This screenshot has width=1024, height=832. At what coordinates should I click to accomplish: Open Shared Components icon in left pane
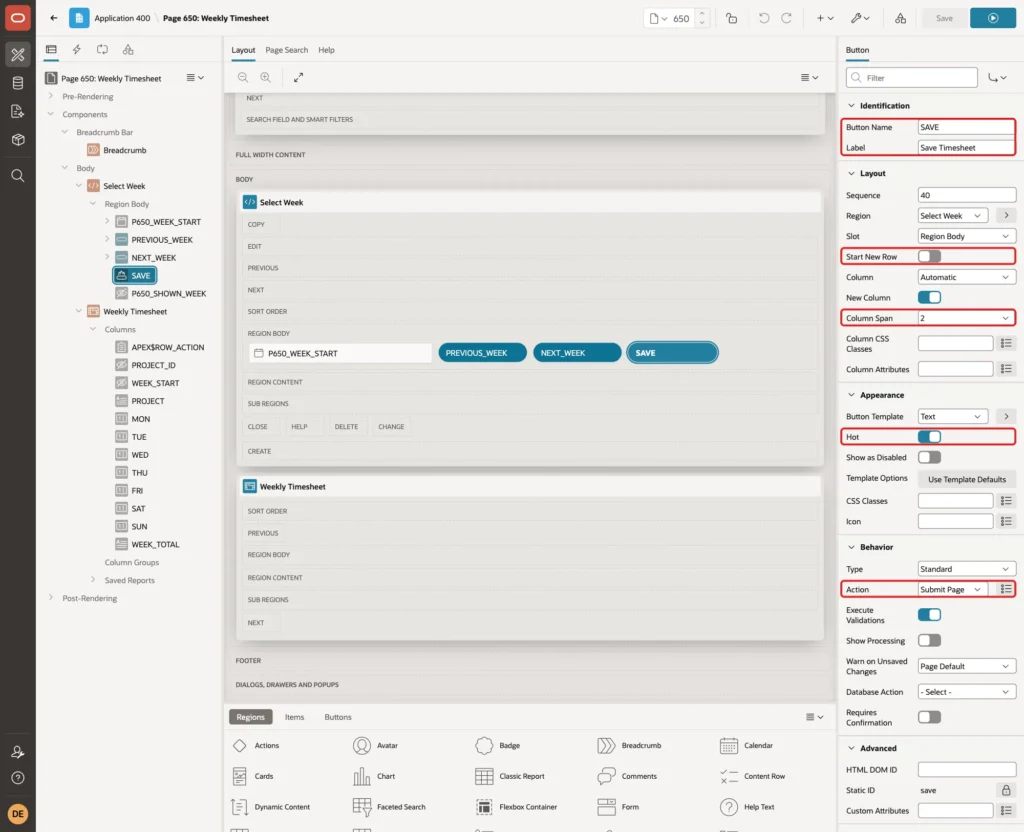[x=128, y=50]
